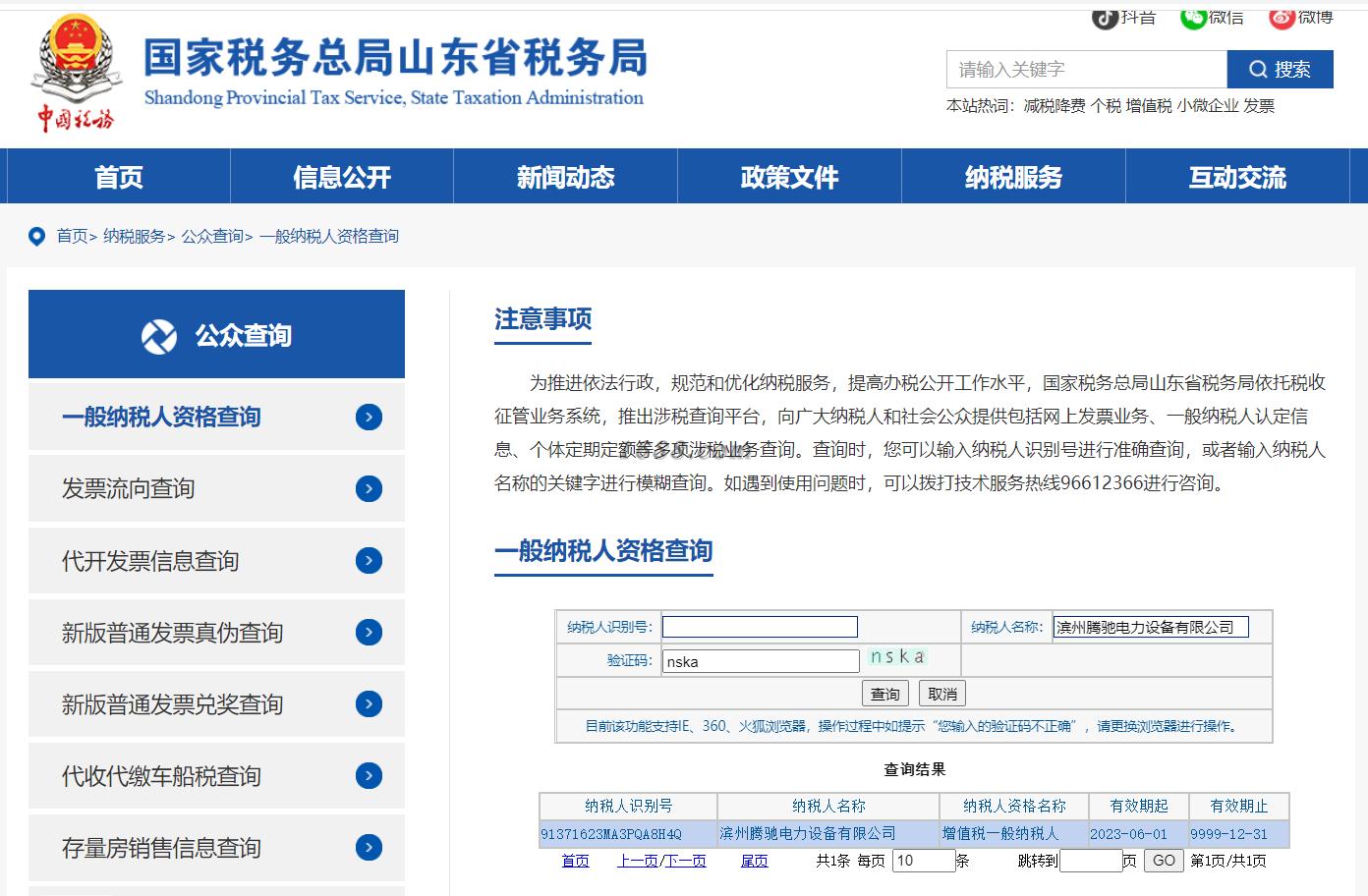Screen dimensions: 1368x896
Task: Click the 纳税服务 breadcrumb link
Action: pyautogui.click(x=134, y=236)
